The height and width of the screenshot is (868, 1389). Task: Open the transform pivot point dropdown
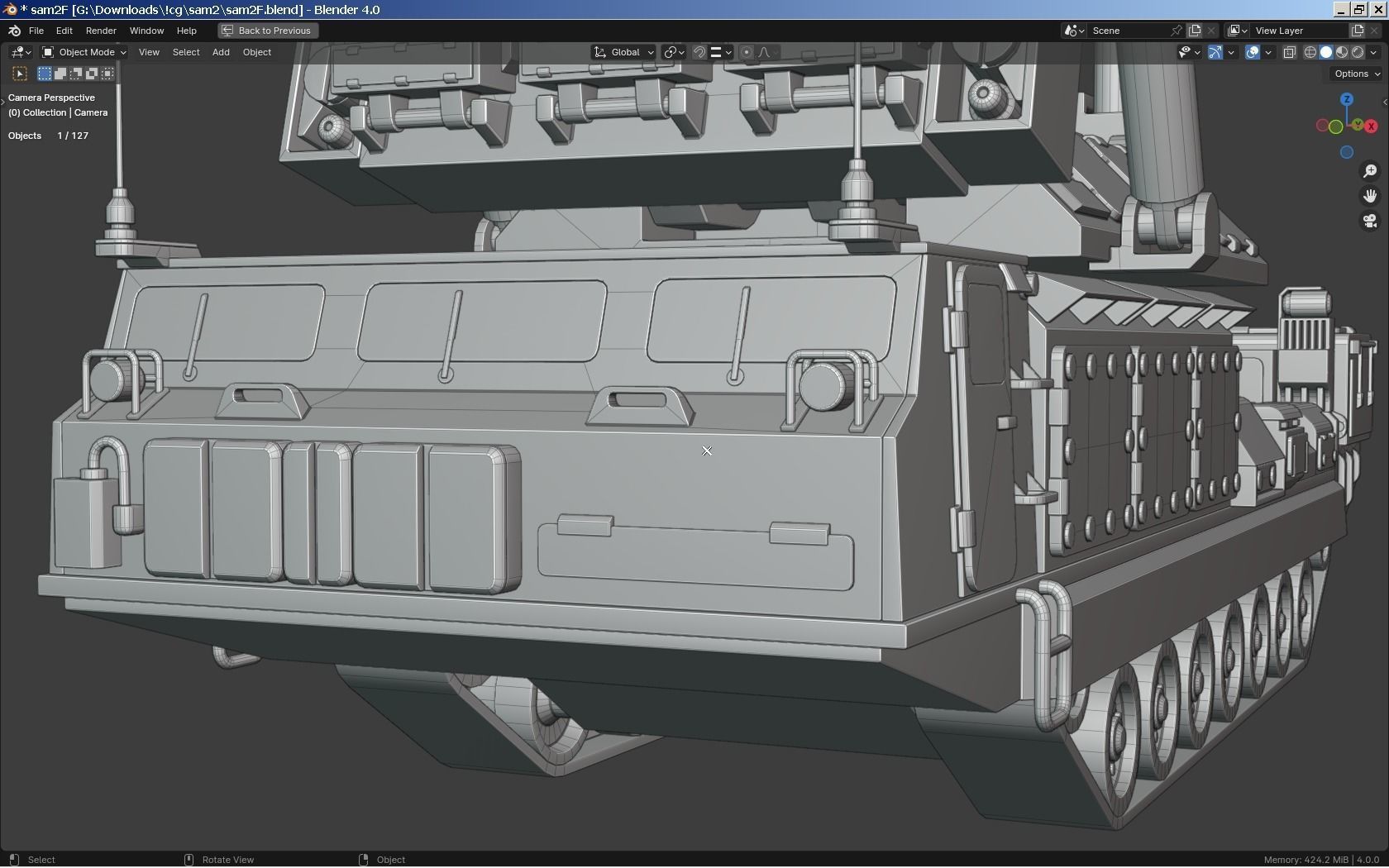pyautogui.click(x=674, y=52)
